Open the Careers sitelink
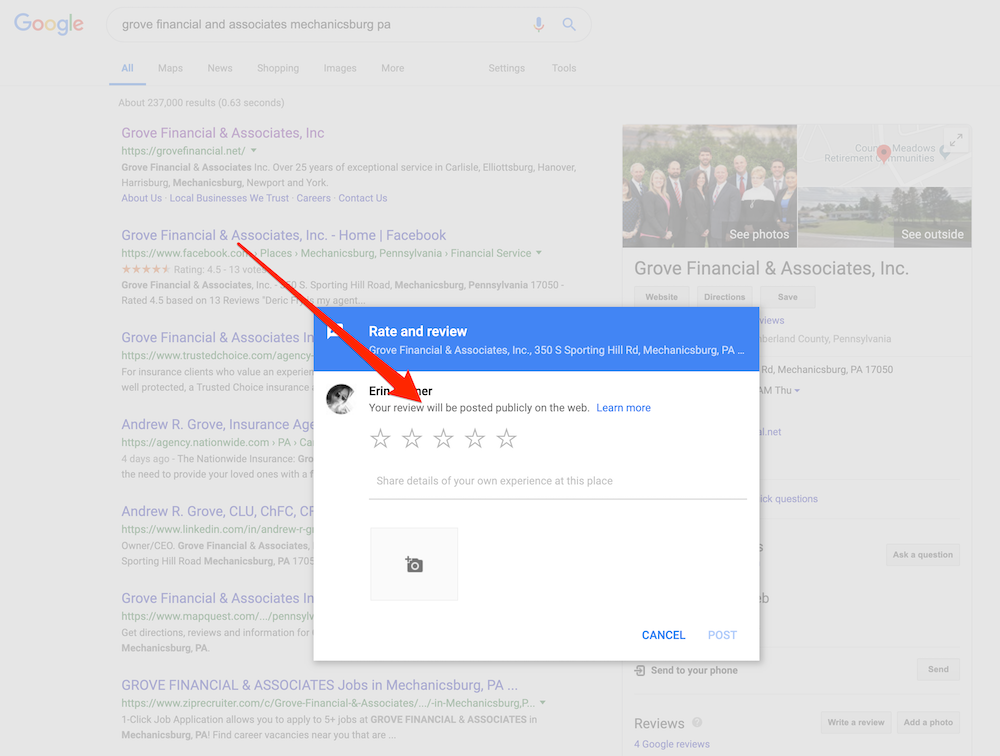Viewport: 1000px width, 756px height. 313,198
